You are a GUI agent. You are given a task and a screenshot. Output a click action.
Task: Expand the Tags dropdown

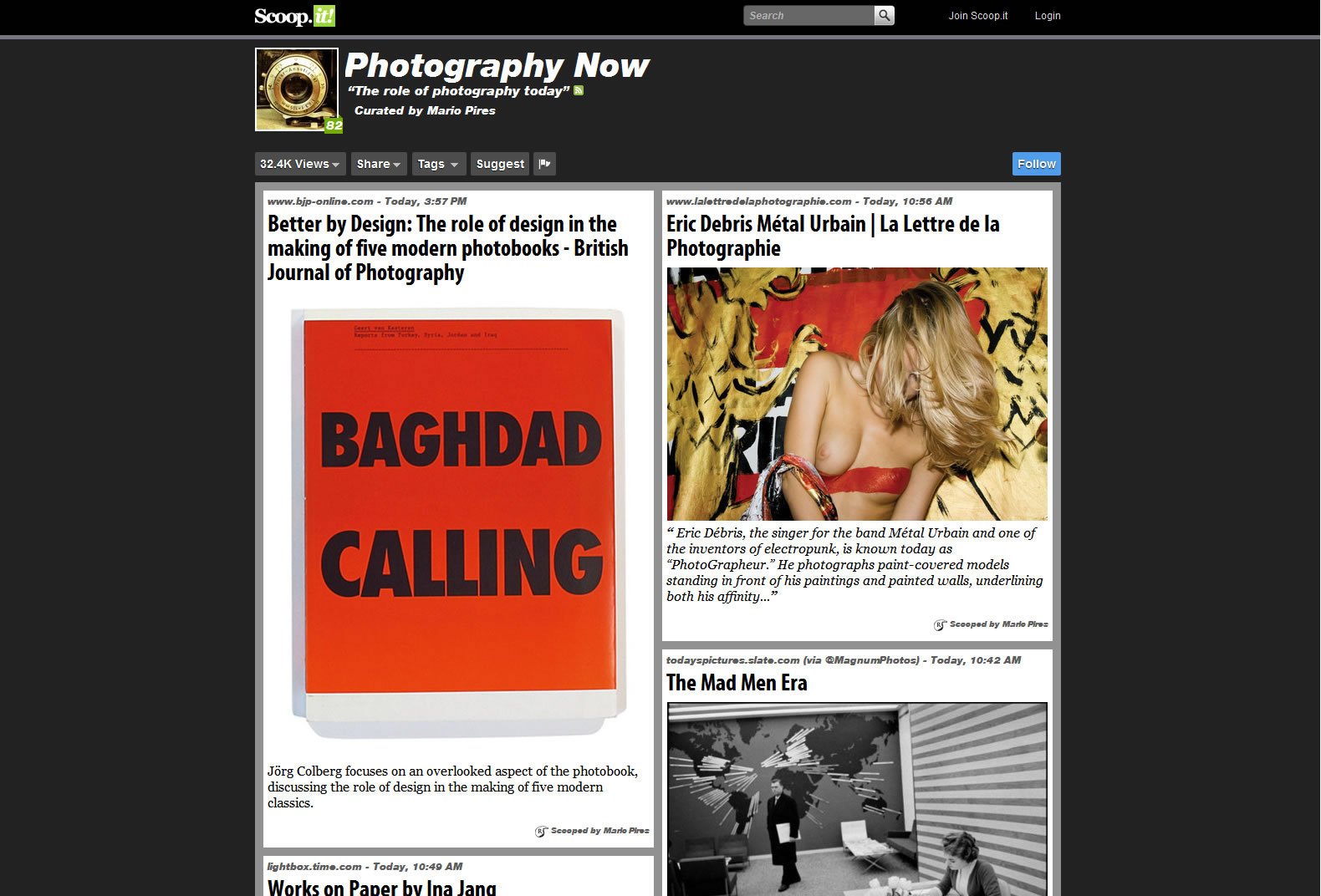pos(438,164)
